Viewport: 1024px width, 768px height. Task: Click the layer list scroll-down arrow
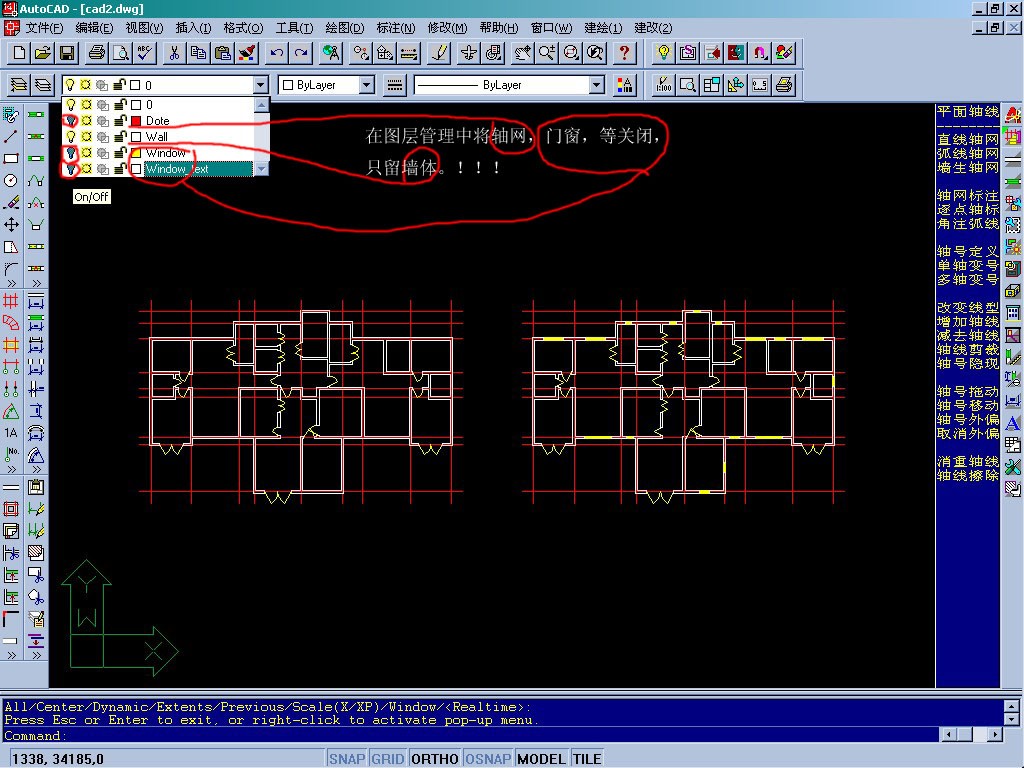pos(261,168)
